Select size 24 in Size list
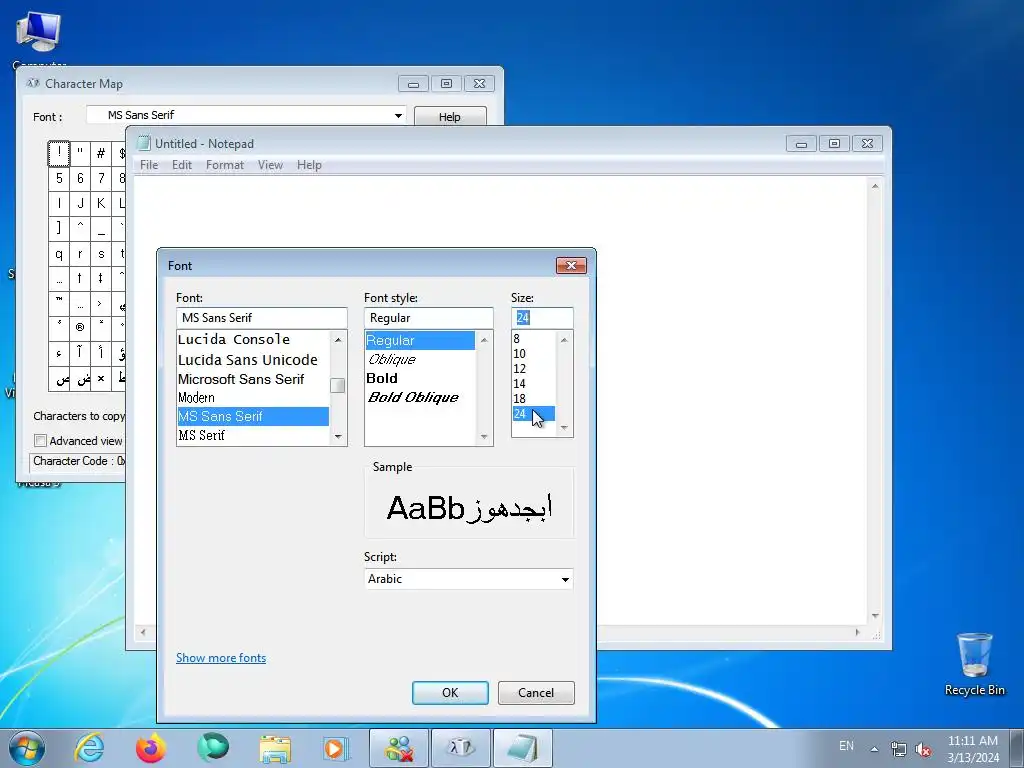Screen dimensions: 1024x768 click(534, 414)
